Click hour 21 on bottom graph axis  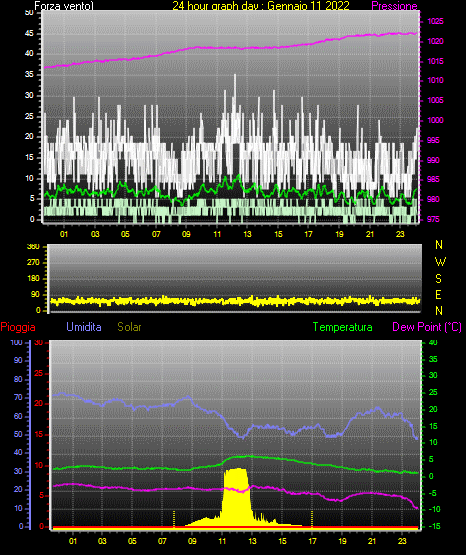(x=372, y=541)
